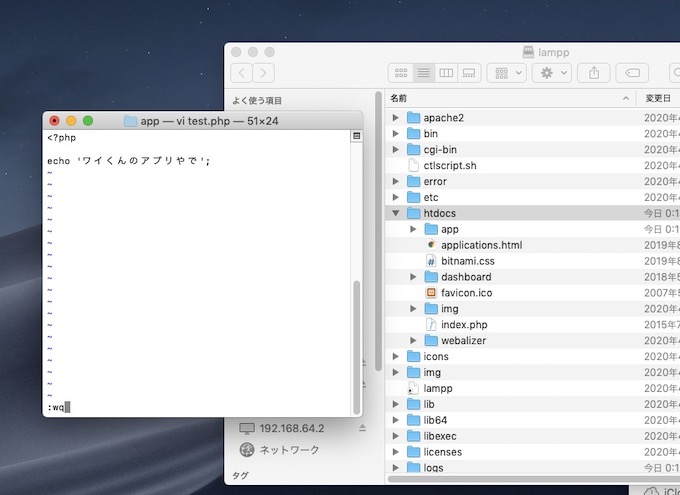Go forward in Finder lampp window

pyautogui.click(x=263, y=72)
